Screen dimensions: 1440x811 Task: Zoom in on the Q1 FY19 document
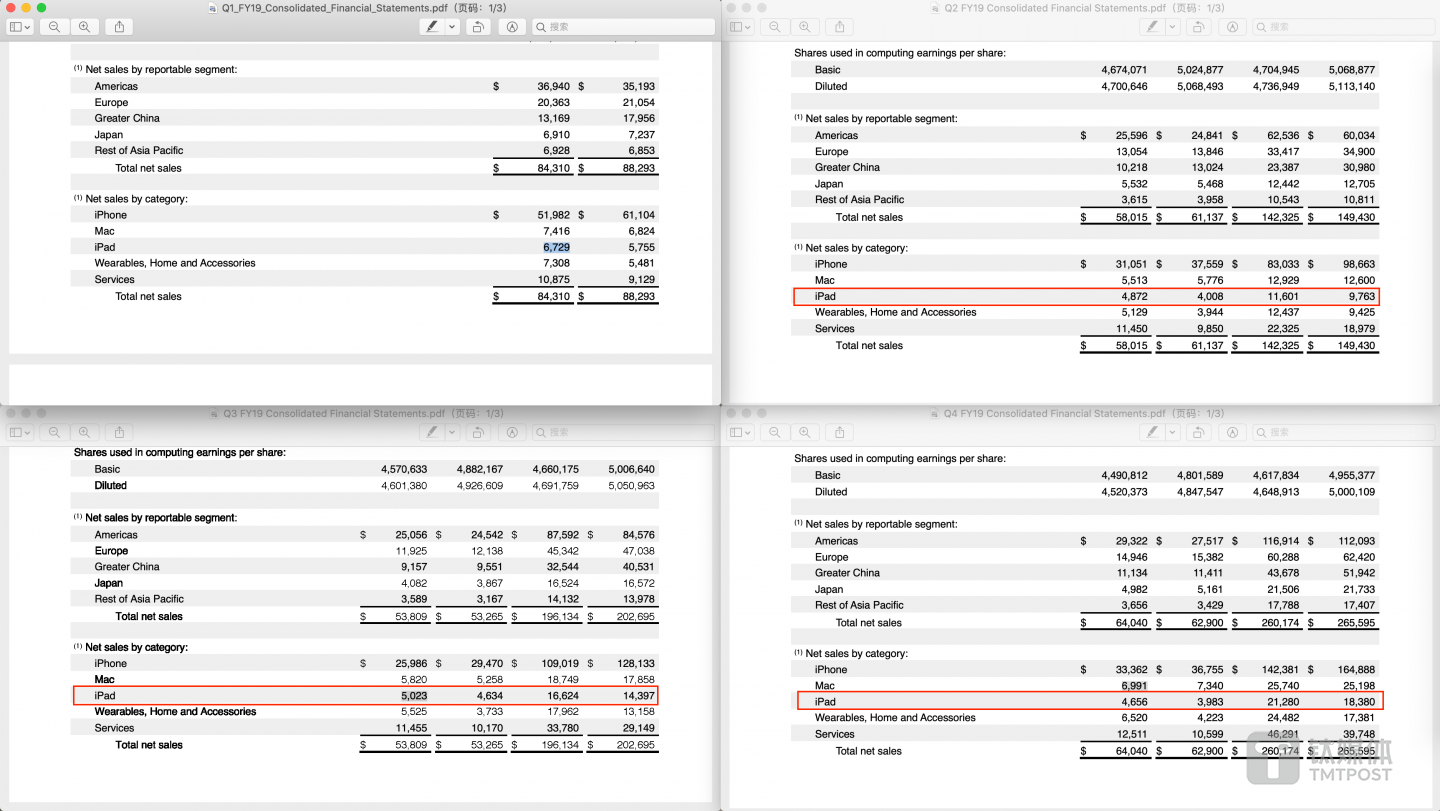pos(84,27)
